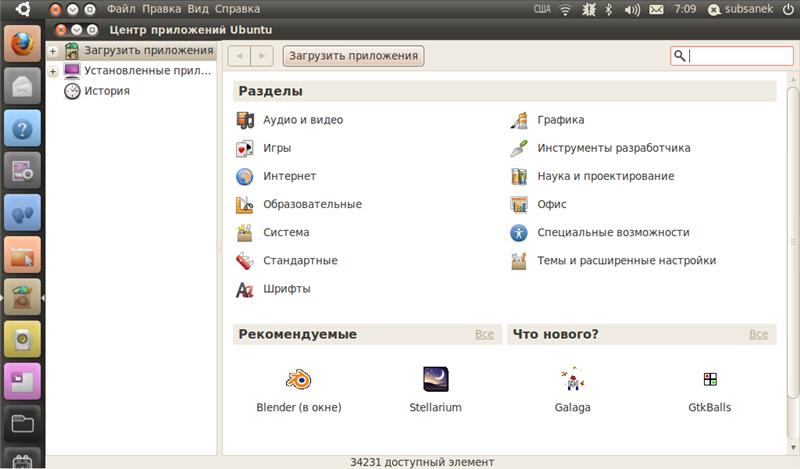Open the США keyboard layout indicator
Image resolution: width=800 pixels, height=469 pixels.
pyautogui.click(x=542, y=9)
